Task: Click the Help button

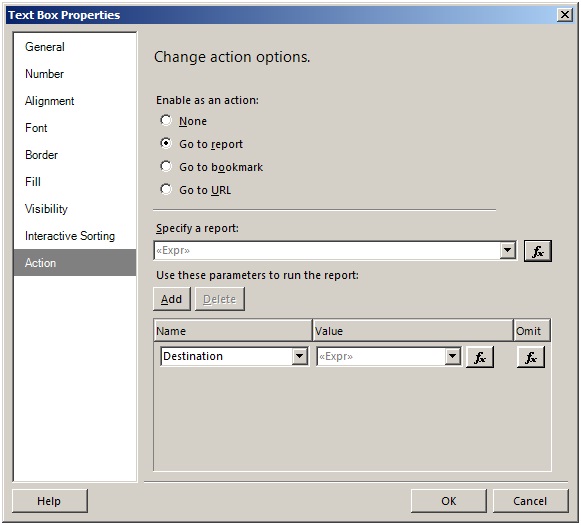Action: [50, 501]
